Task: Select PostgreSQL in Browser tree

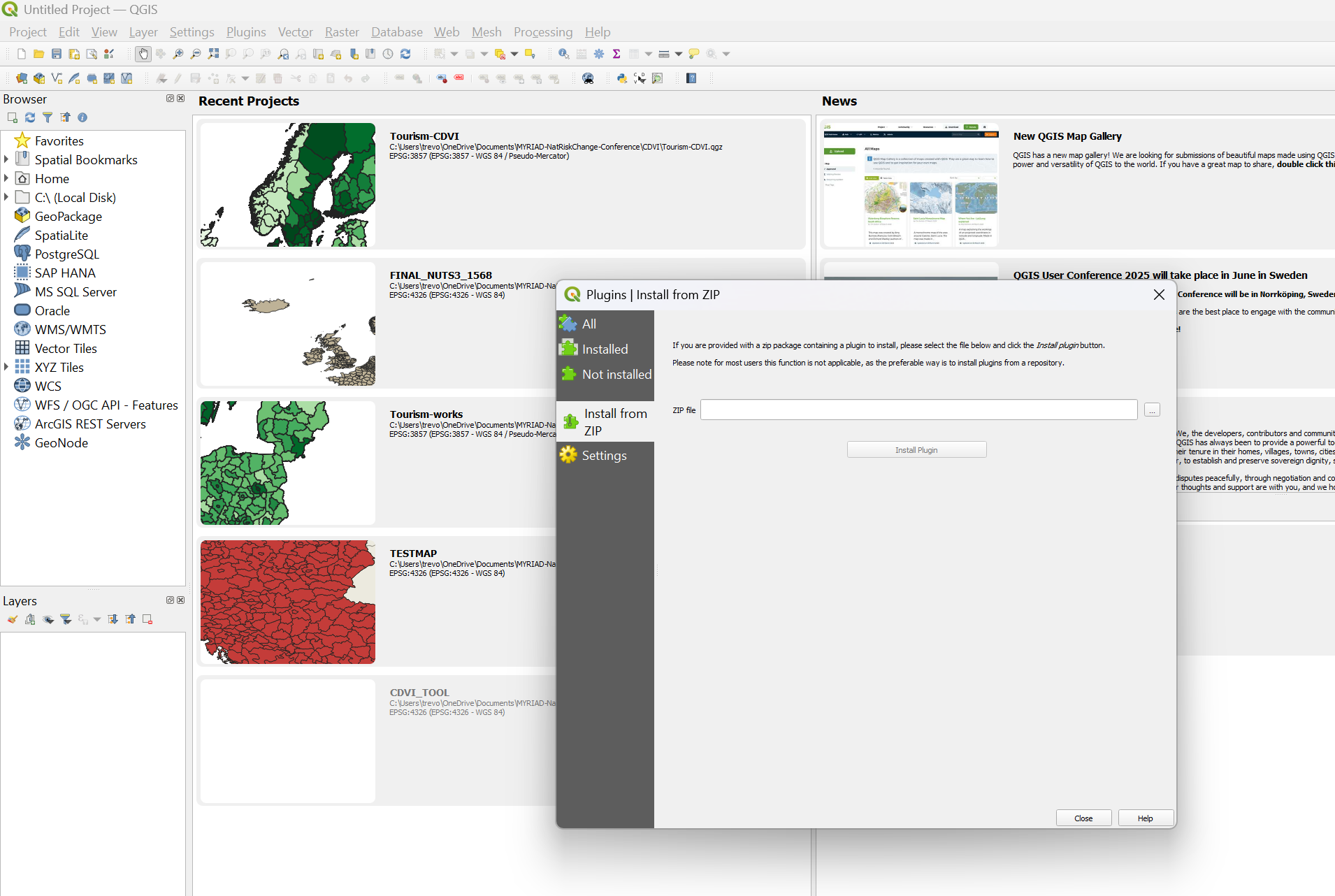Action: pyautogui.click(x=66, y=254)
